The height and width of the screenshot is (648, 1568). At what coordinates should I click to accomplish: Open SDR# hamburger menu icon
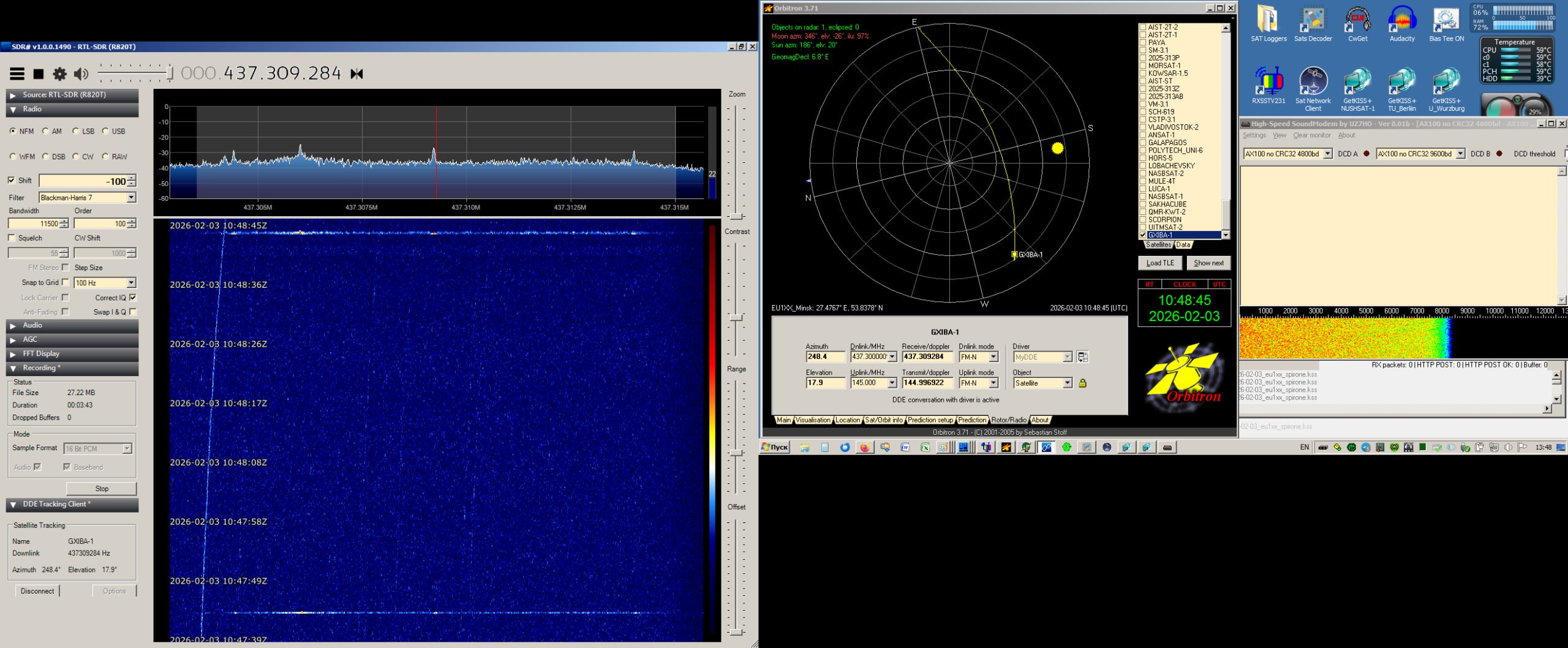click(x=17, y=74)
